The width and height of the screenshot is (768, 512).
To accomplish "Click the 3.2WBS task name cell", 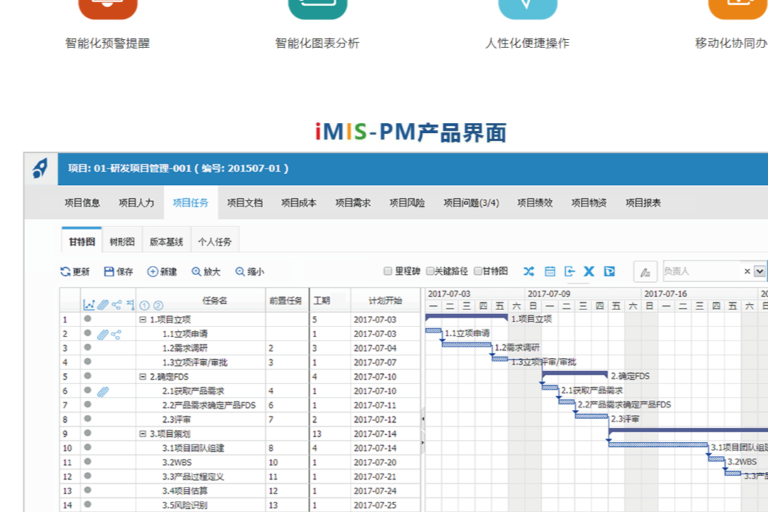I will click(201, 462).
